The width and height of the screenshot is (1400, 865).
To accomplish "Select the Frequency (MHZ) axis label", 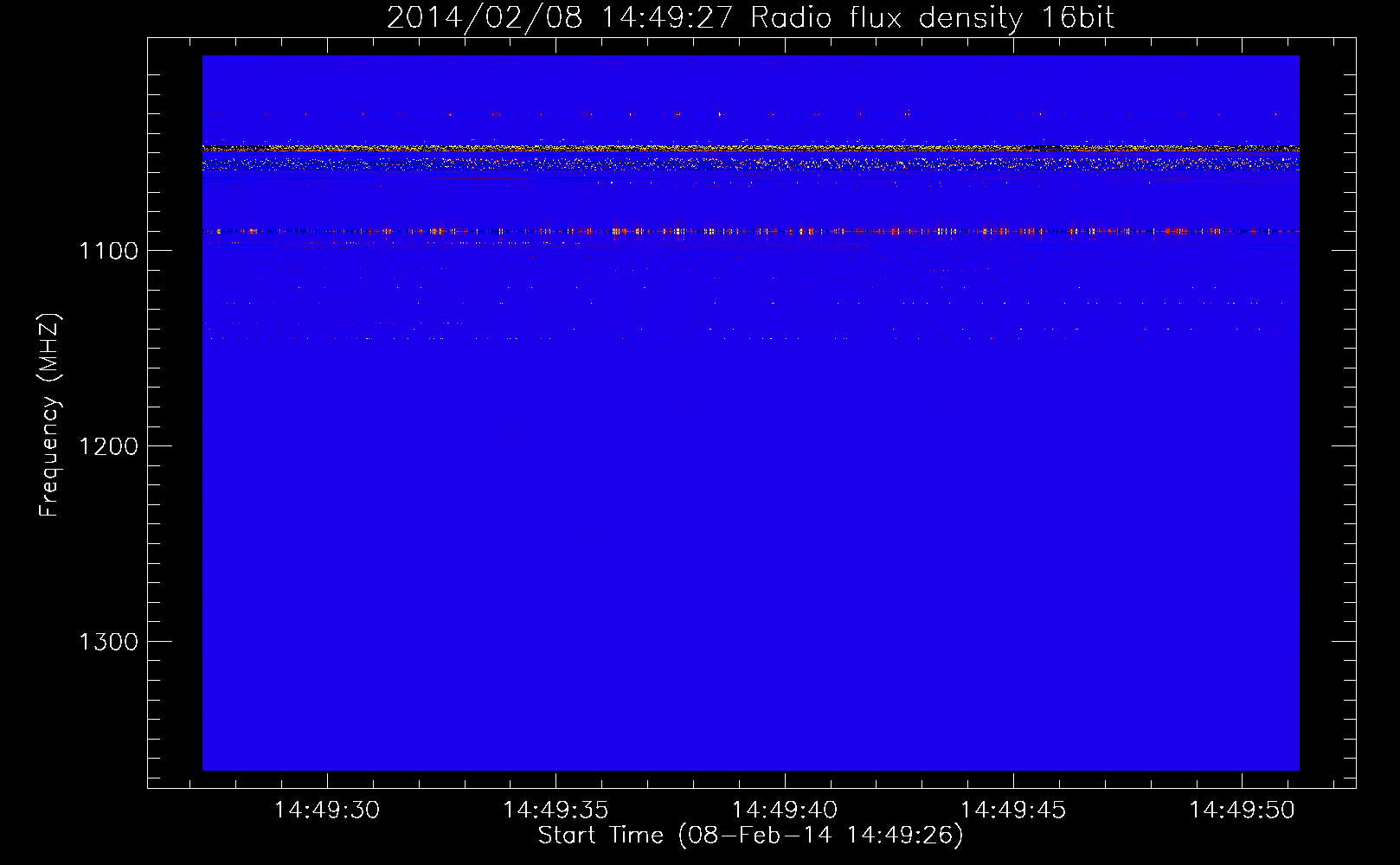I will pyautogui.click(x=49, y=415).
